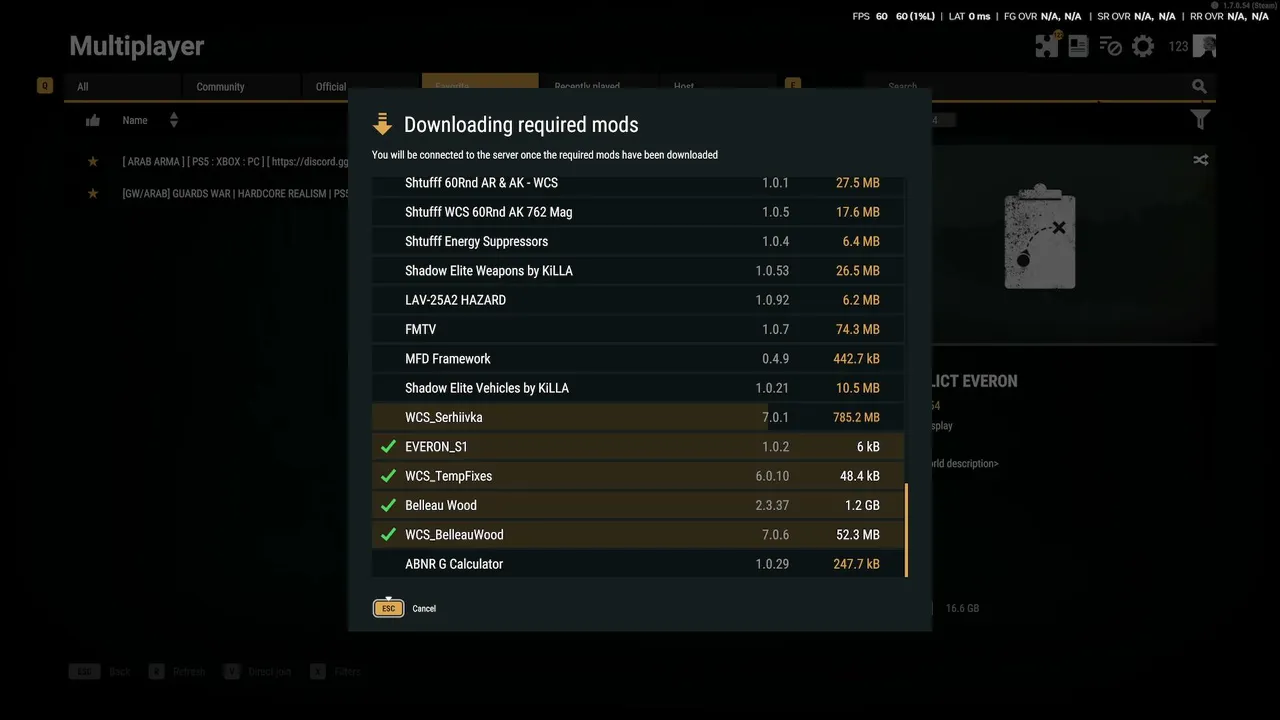1280x720 pixels.
Task: Click the scenario clipboard thumbnail
Action: point(1039,236)
